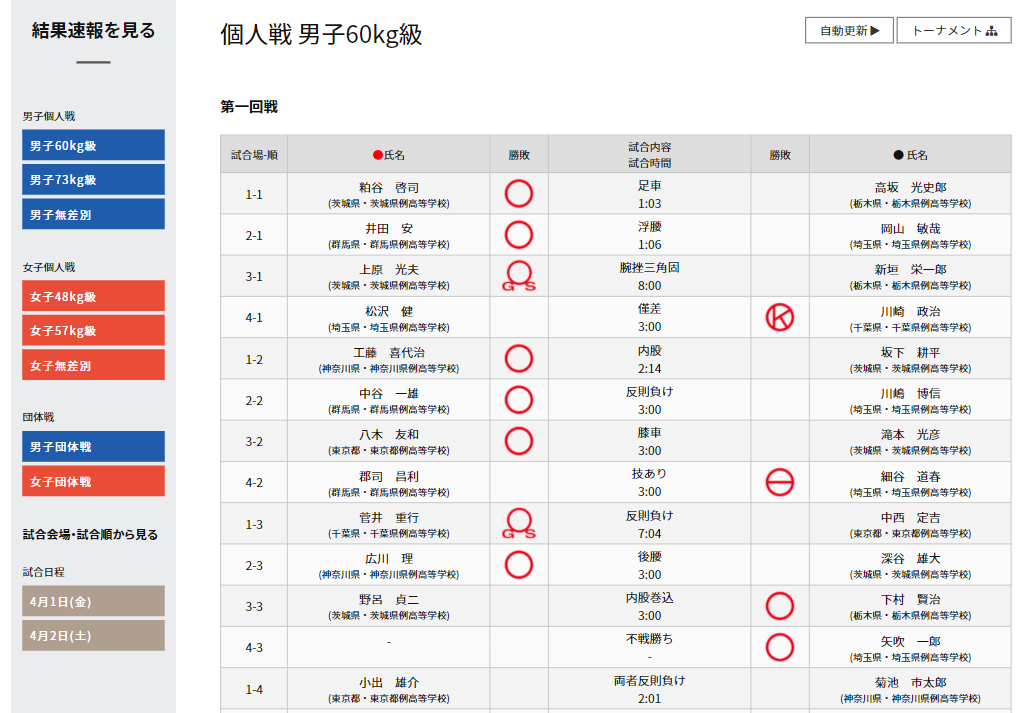Image resolution: width=1023 pixels, height=713 pixels.
Task: Select 男子60kg級 in the sidebar
Action: pyautogui.click(x=93, y=145)
